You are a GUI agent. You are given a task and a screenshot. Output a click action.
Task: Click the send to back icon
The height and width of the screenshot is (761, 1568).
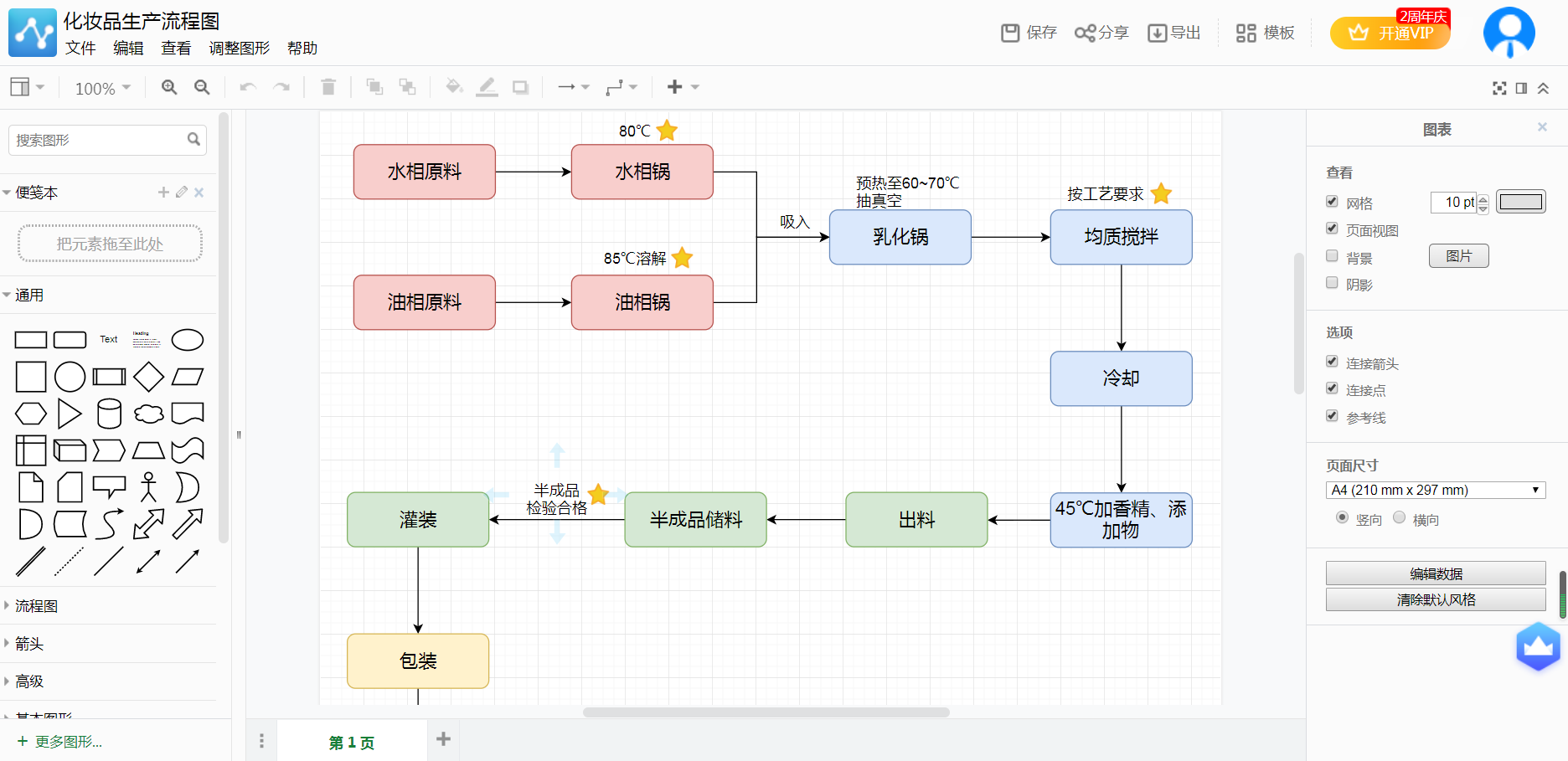pos(407,87)
